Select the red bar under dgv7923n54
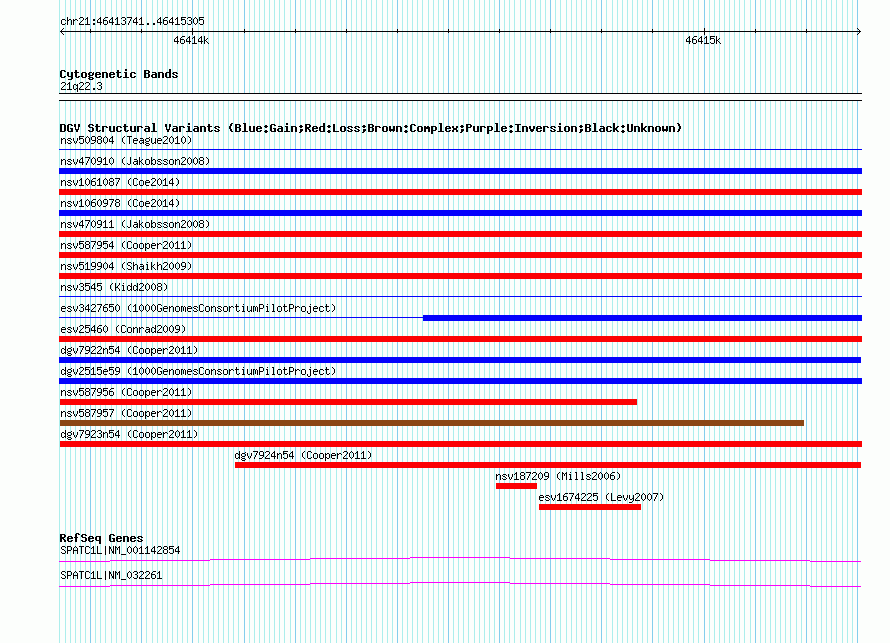 [460, 444]
